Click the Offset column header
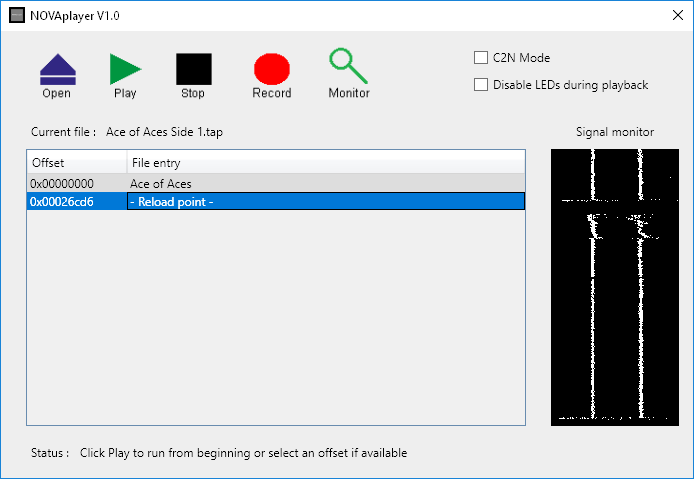Viewport: 694px width, 479px height. [x=77, y=162]
